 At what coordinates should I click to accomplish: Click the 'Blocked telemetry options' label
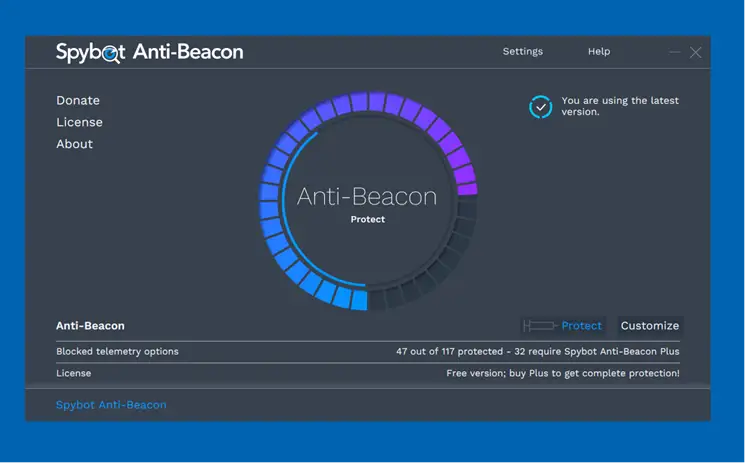pyautogui.click(x=117, y=351)
